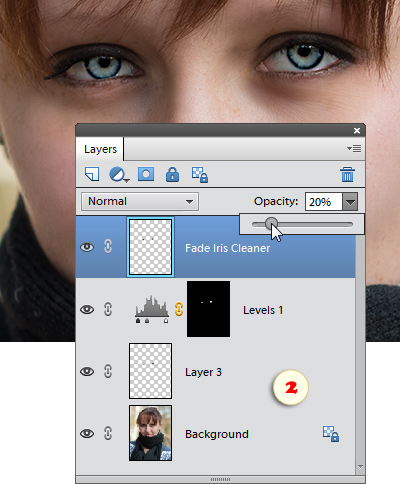This screenshot has width=400, height=484.
Task: Click the link icon on Levels 1 layer
Action: [x=179, y=309]
